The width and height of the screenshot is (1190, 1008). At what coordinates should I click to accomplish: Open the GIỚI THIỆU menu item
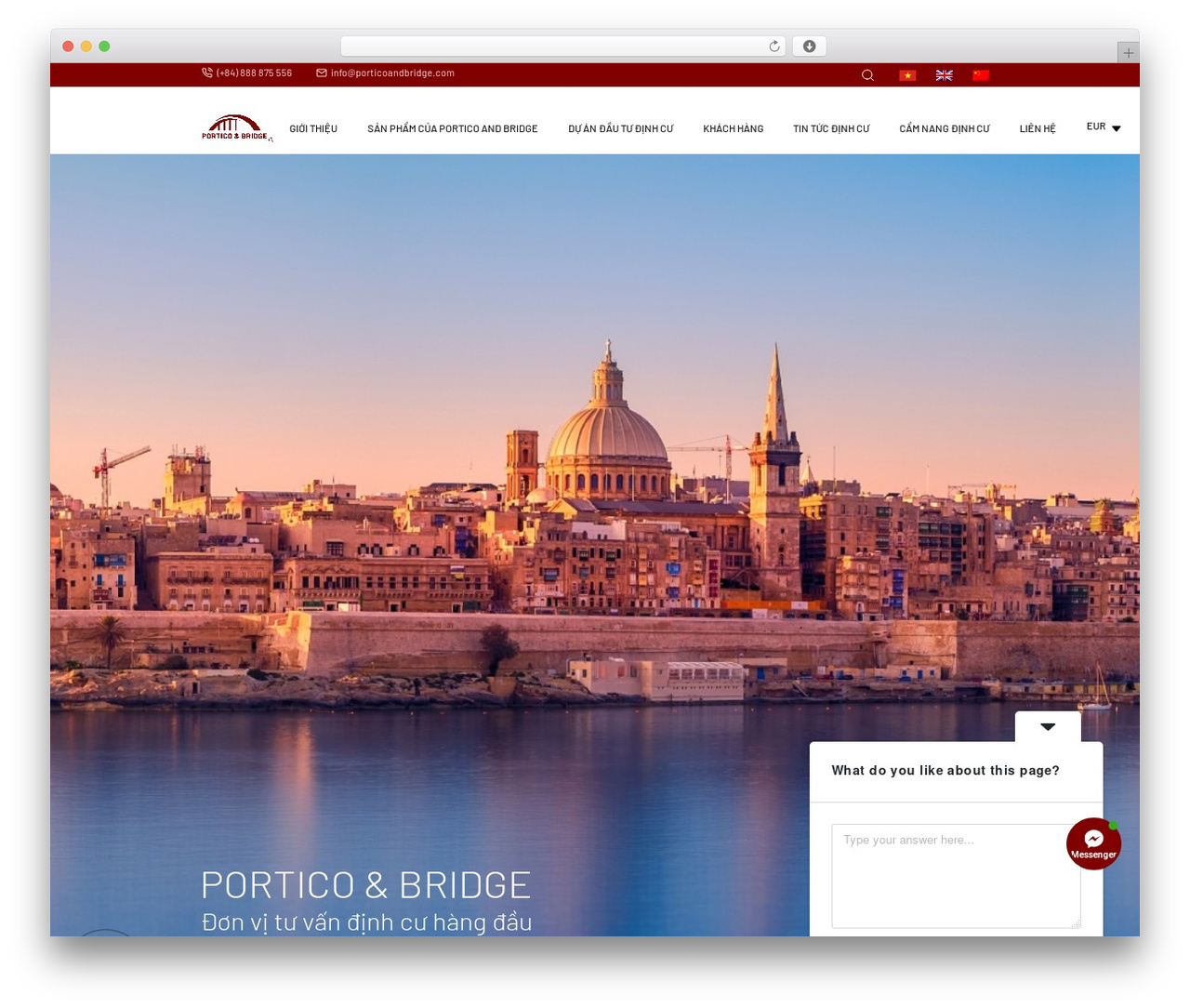[313, 129]
